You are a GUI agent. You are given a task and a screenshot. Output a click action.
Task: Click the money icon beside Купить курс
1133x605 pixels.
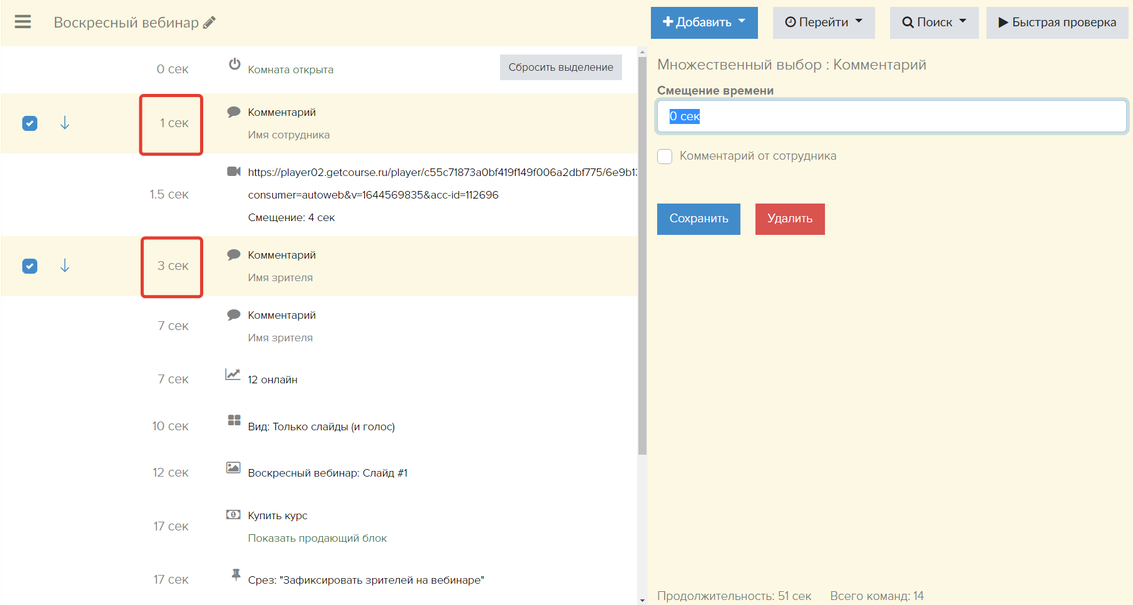(x=233, y=514)
